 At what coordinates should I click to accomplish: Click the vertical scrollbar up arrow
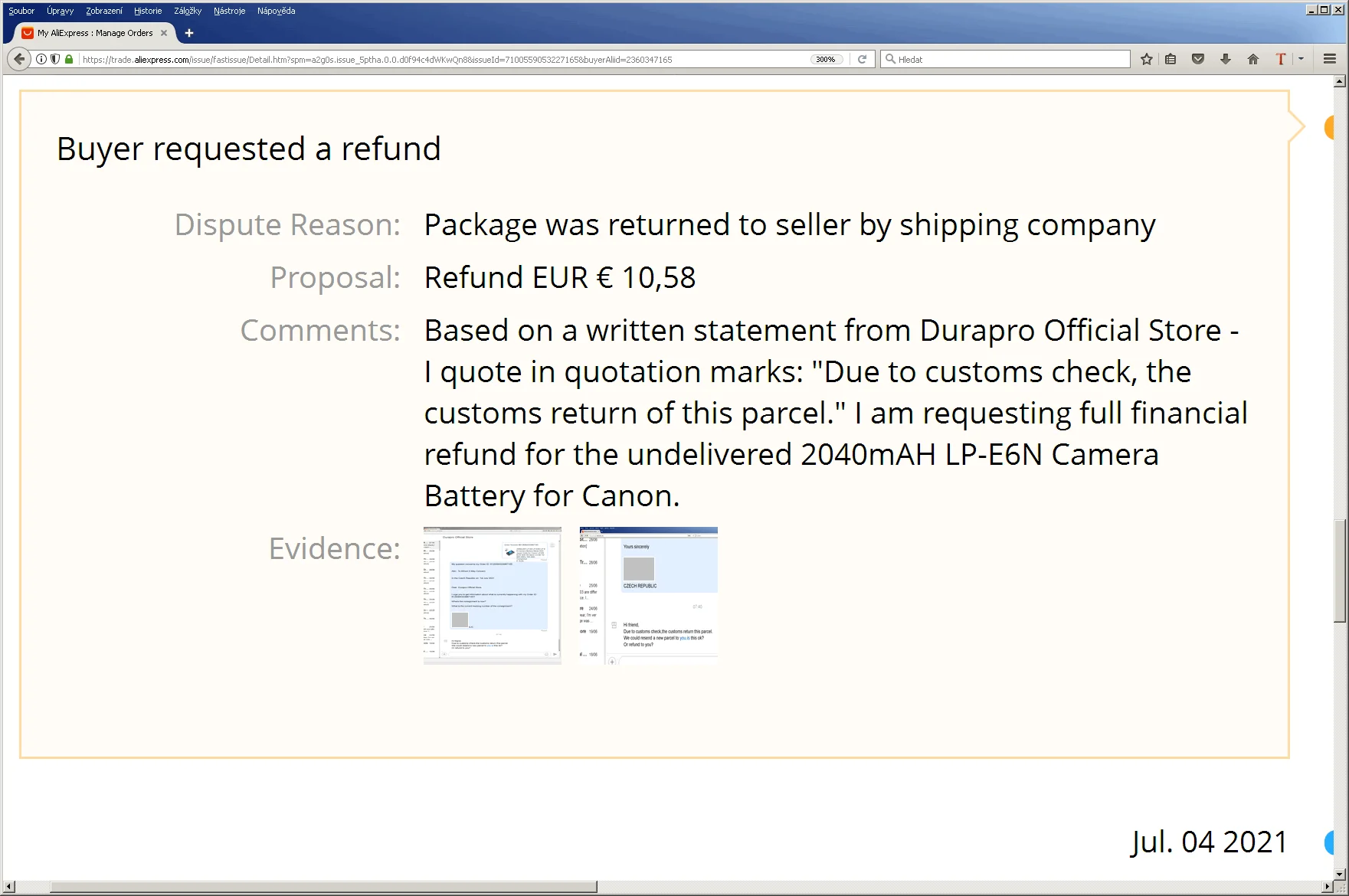[1340, 80]
